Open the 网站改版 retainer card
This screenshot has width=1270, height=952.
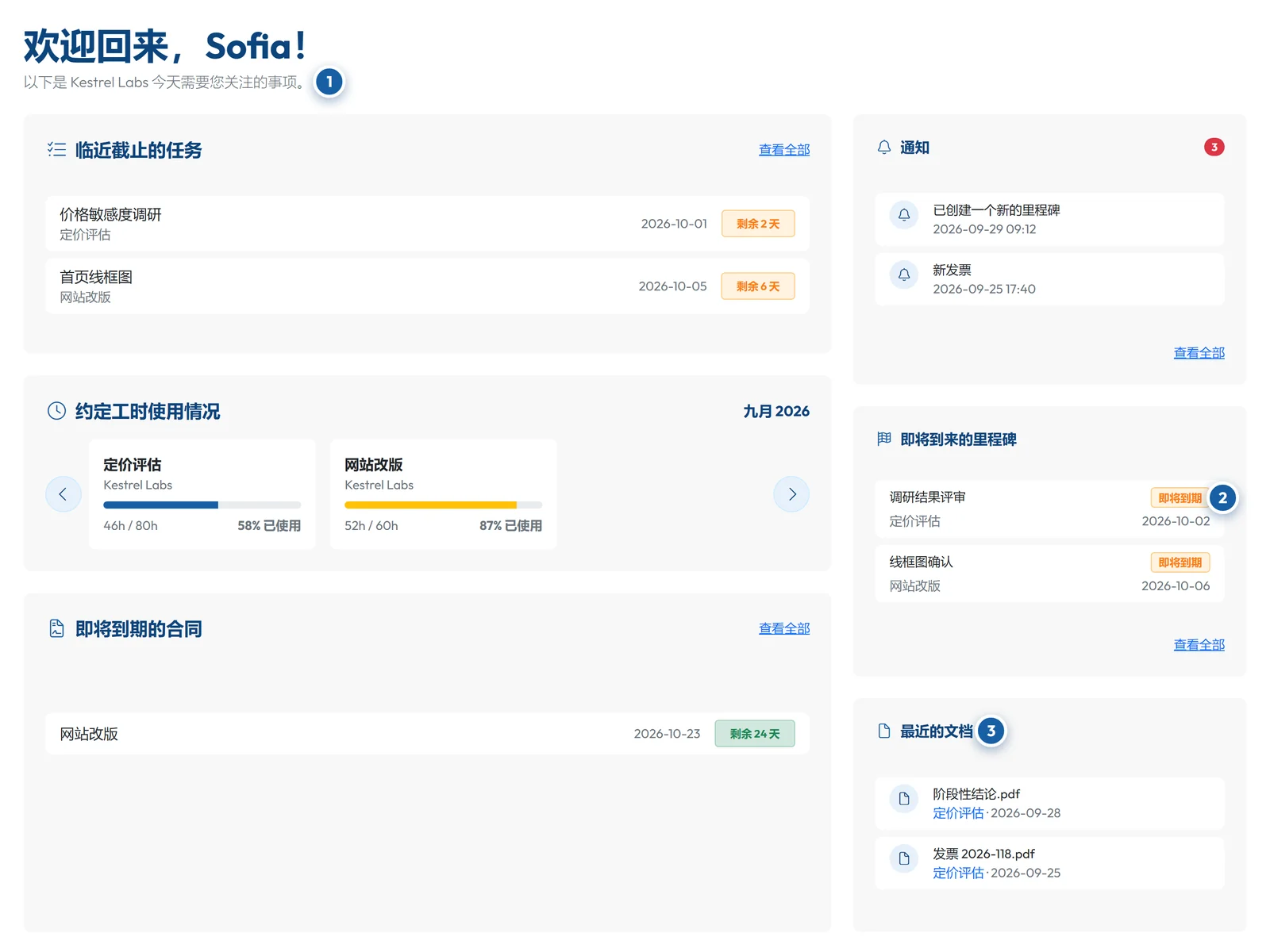[x=443, y=494]
